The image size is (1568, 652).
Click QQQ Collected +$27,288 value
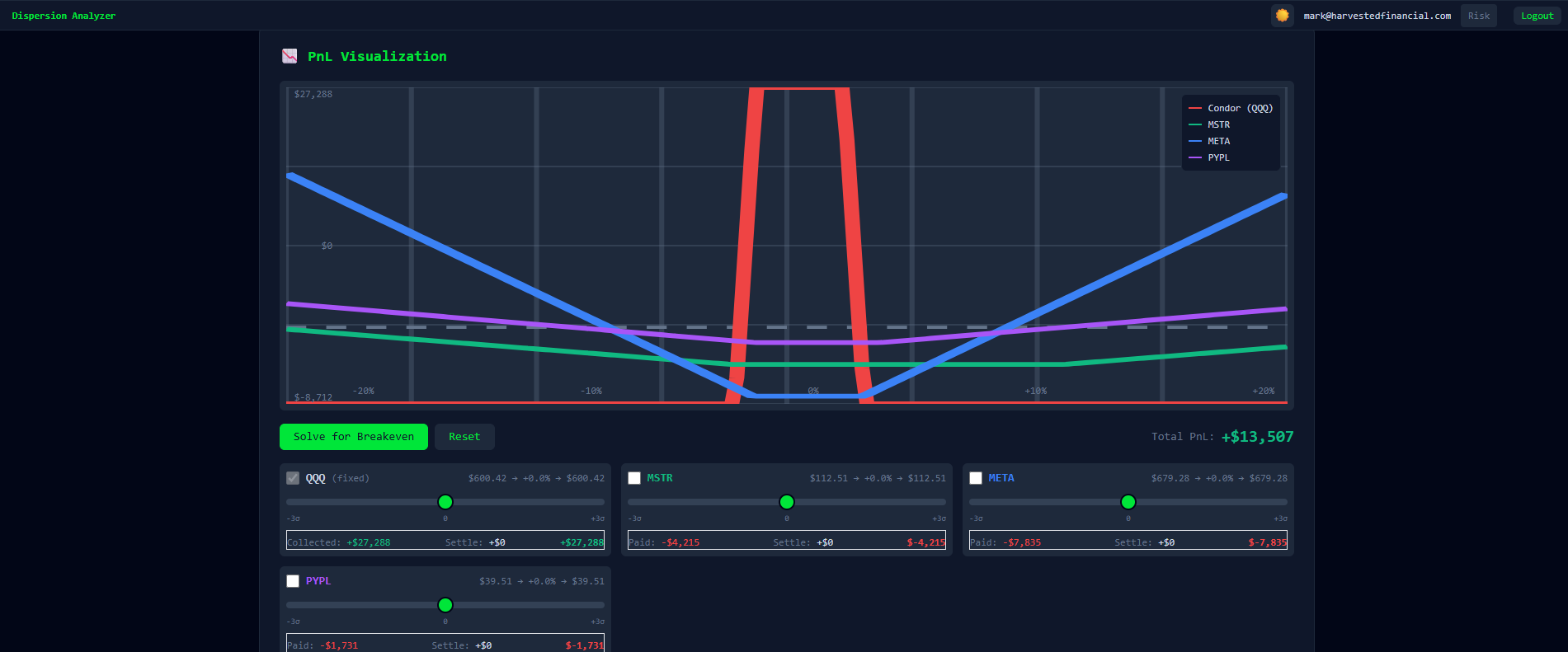tap(369, 542)
